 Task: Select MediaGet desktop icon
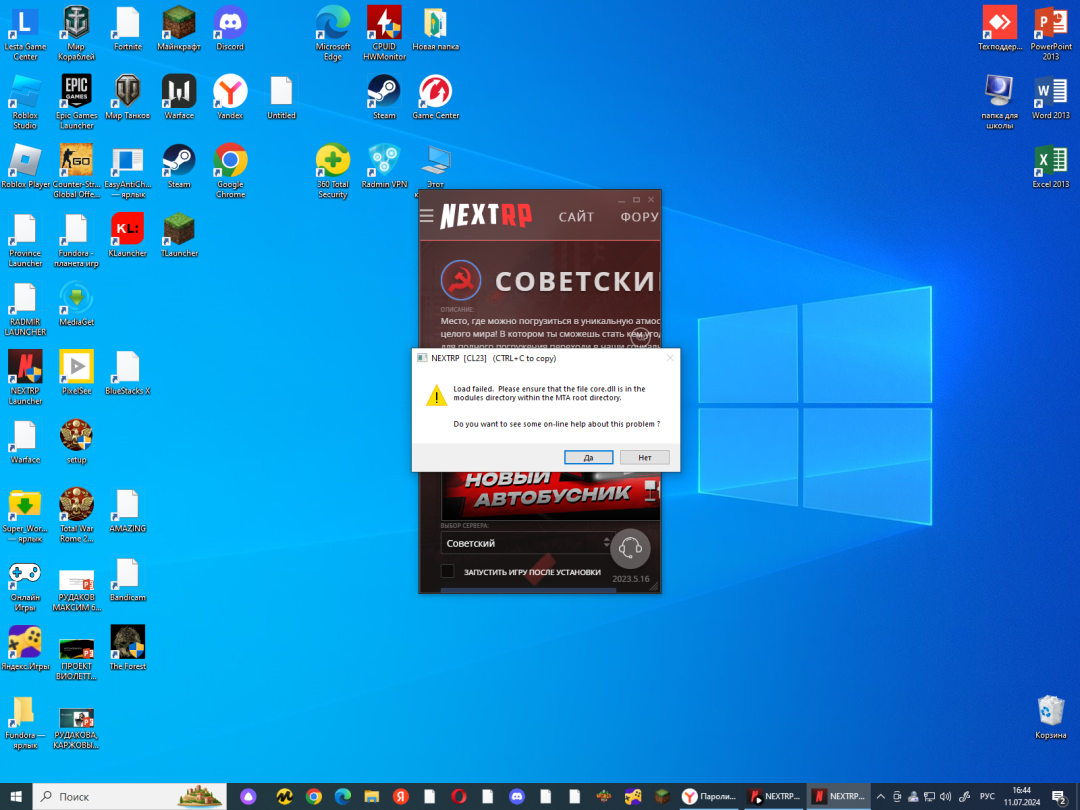(x=76, y=304)
